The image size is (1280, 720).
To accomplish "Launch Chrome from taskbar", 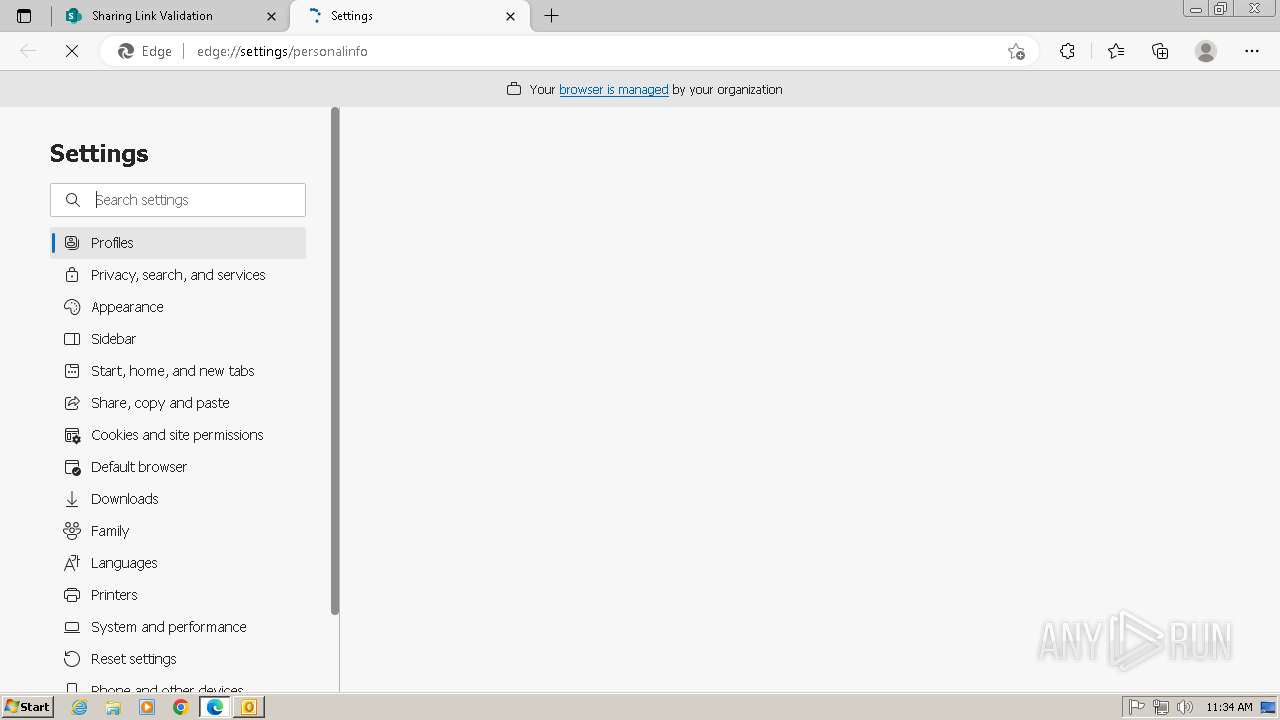I will (181, 707).
